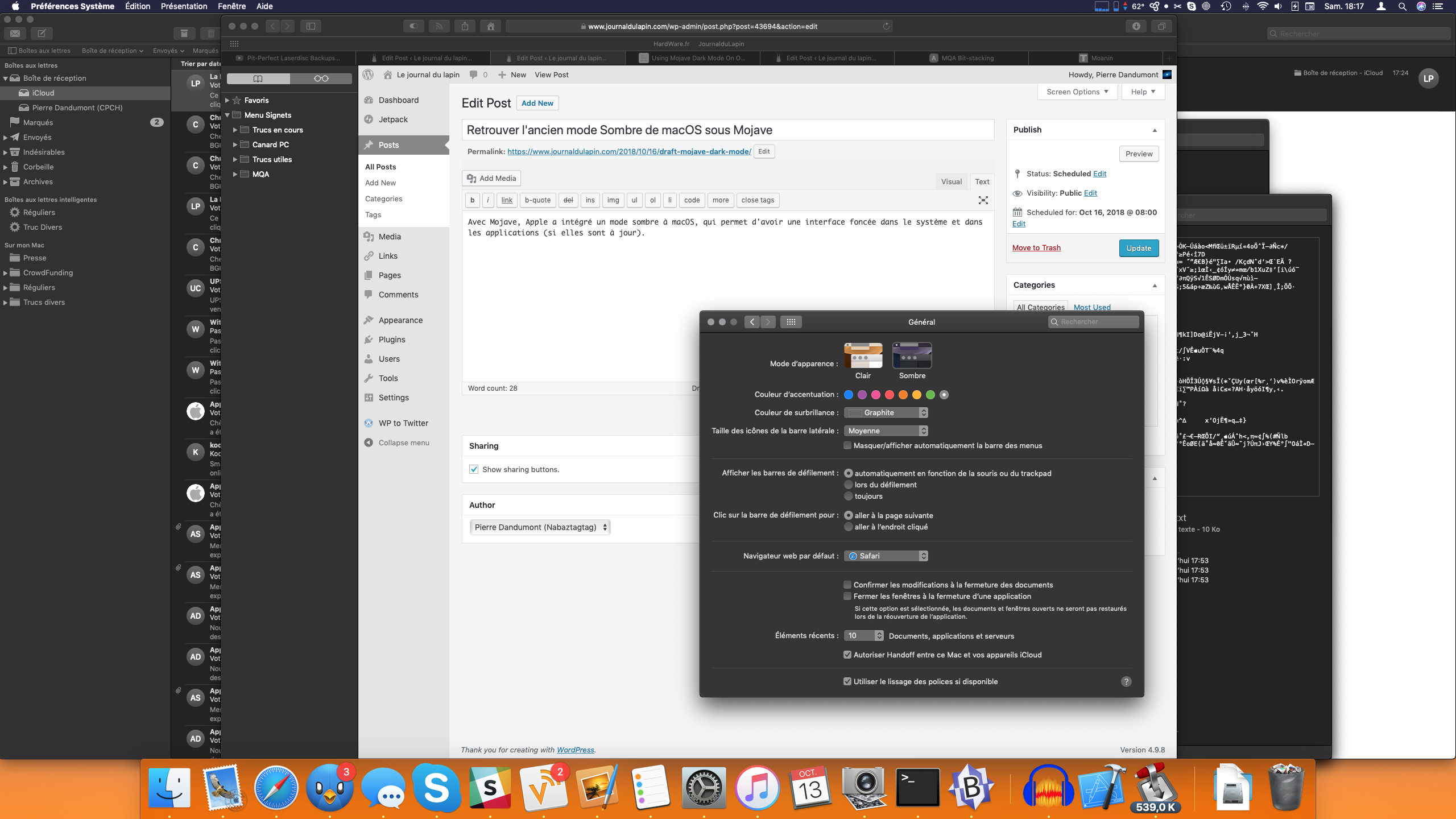Change Éléments récents count stepper
This screenshot has height=819, width=1456.
879,635
